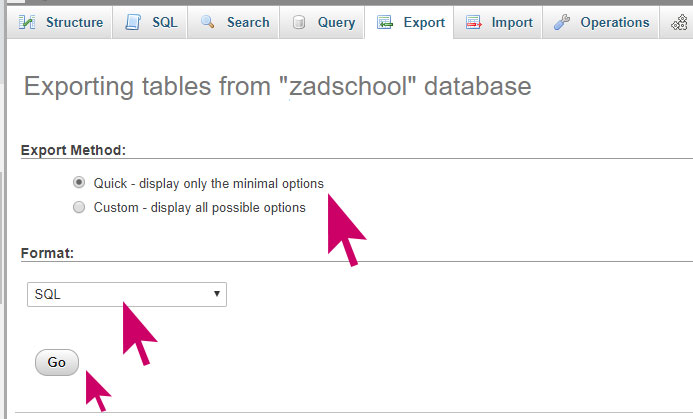Switch to the Structure tab
This screenshot has height=419, width=693.
[x=74, y=22]
